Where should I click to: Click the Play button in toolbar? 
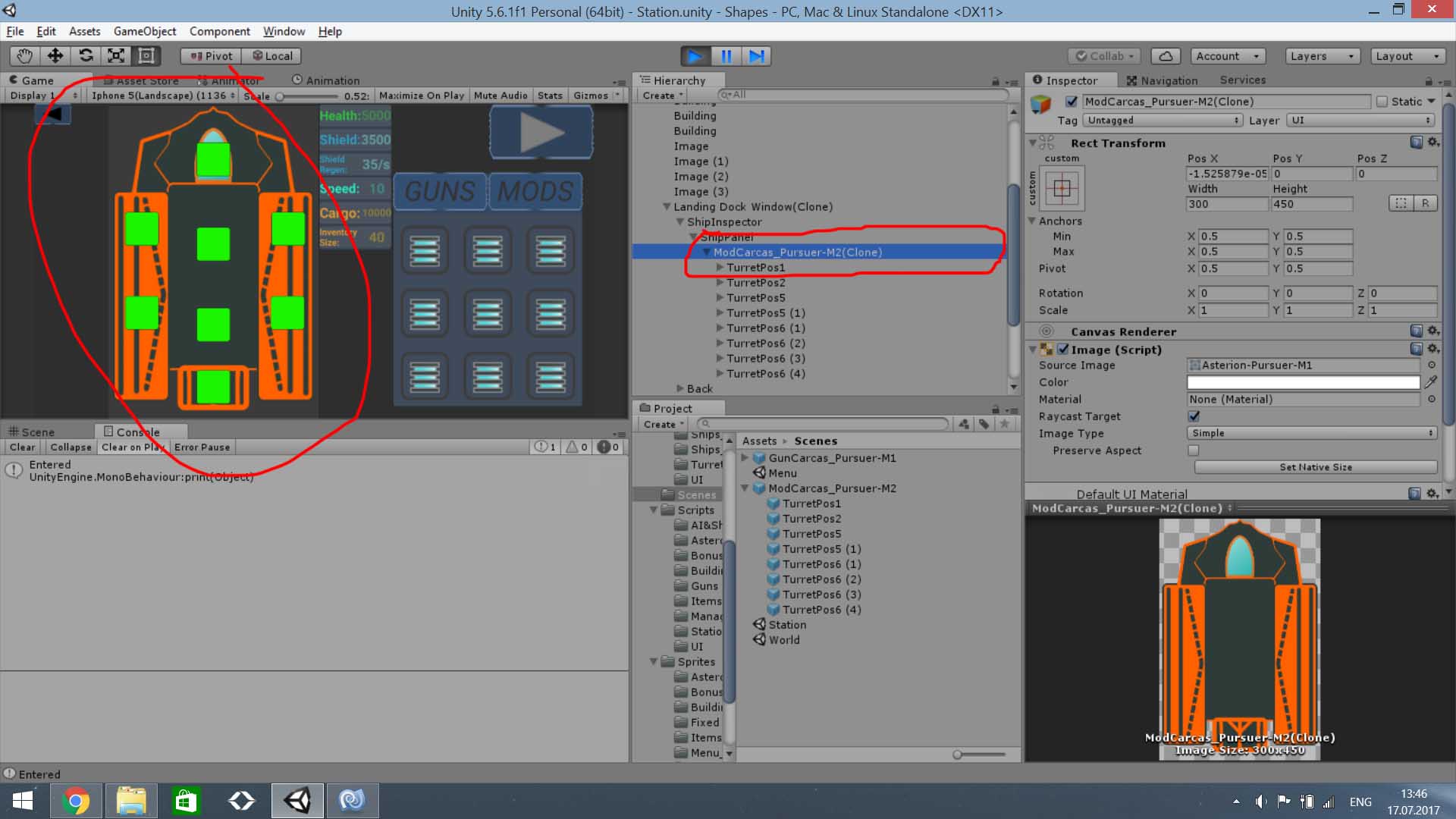point(694,55)
